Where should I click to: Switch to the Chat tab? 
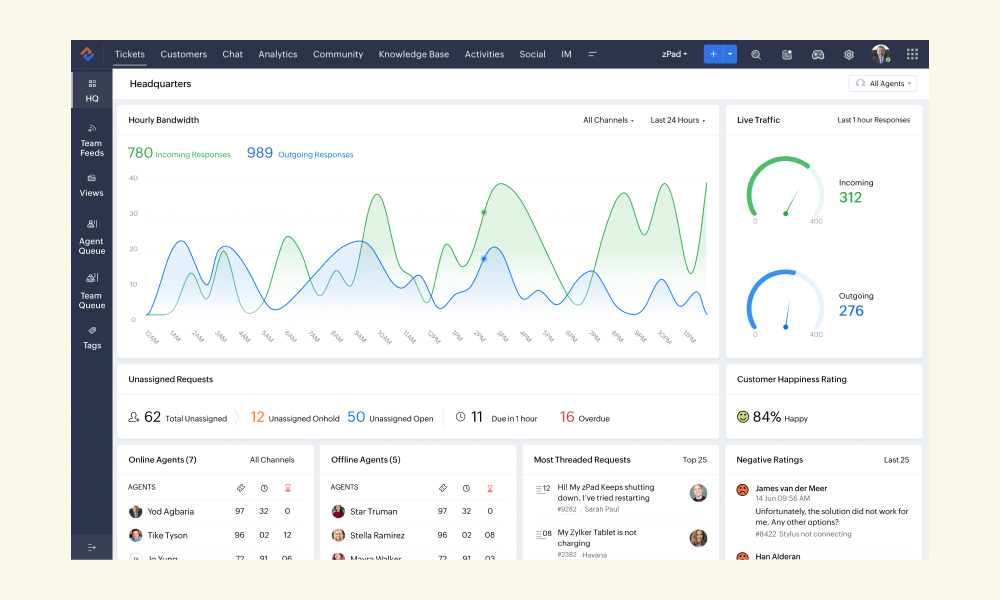[233, 54]
